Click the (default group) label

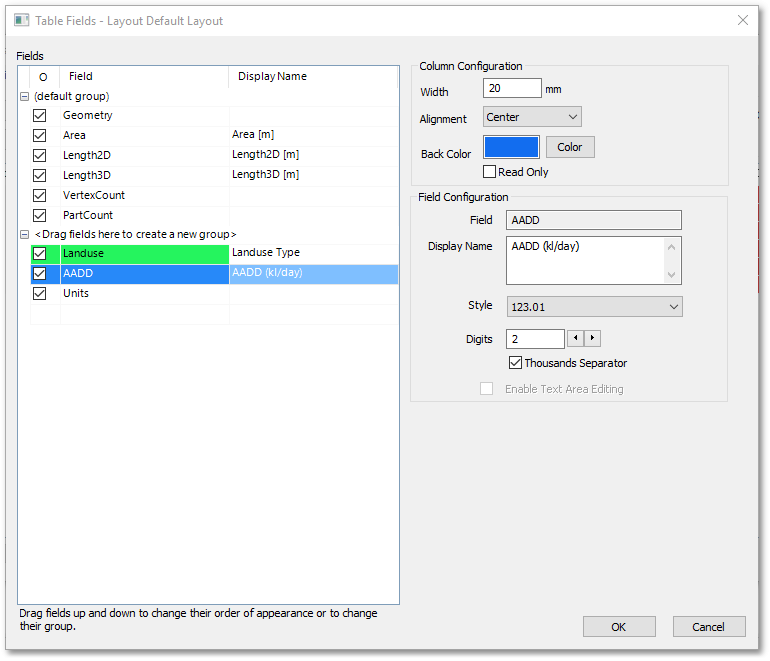[72, 96]
